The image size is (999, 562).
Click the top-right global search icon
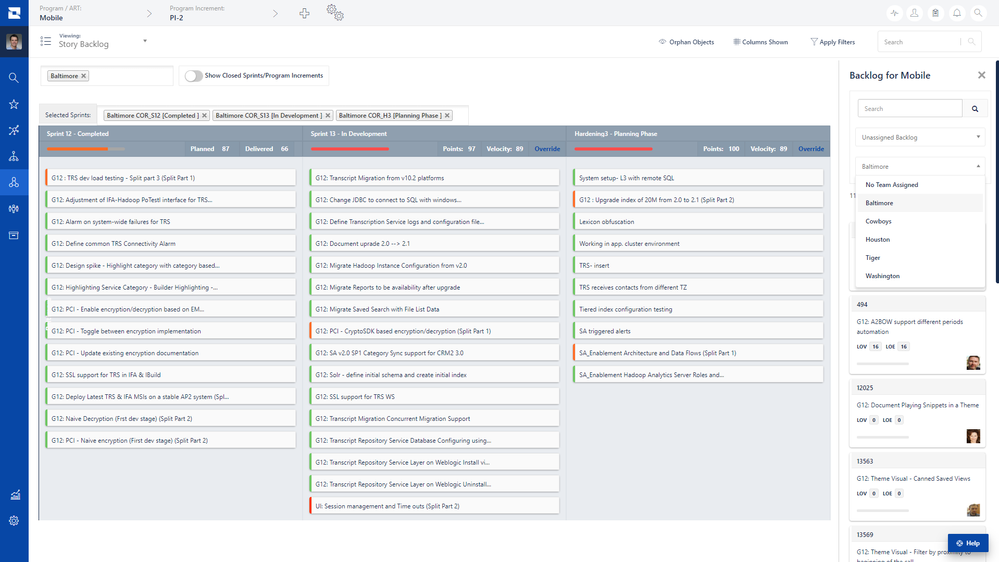click(978, 13)
